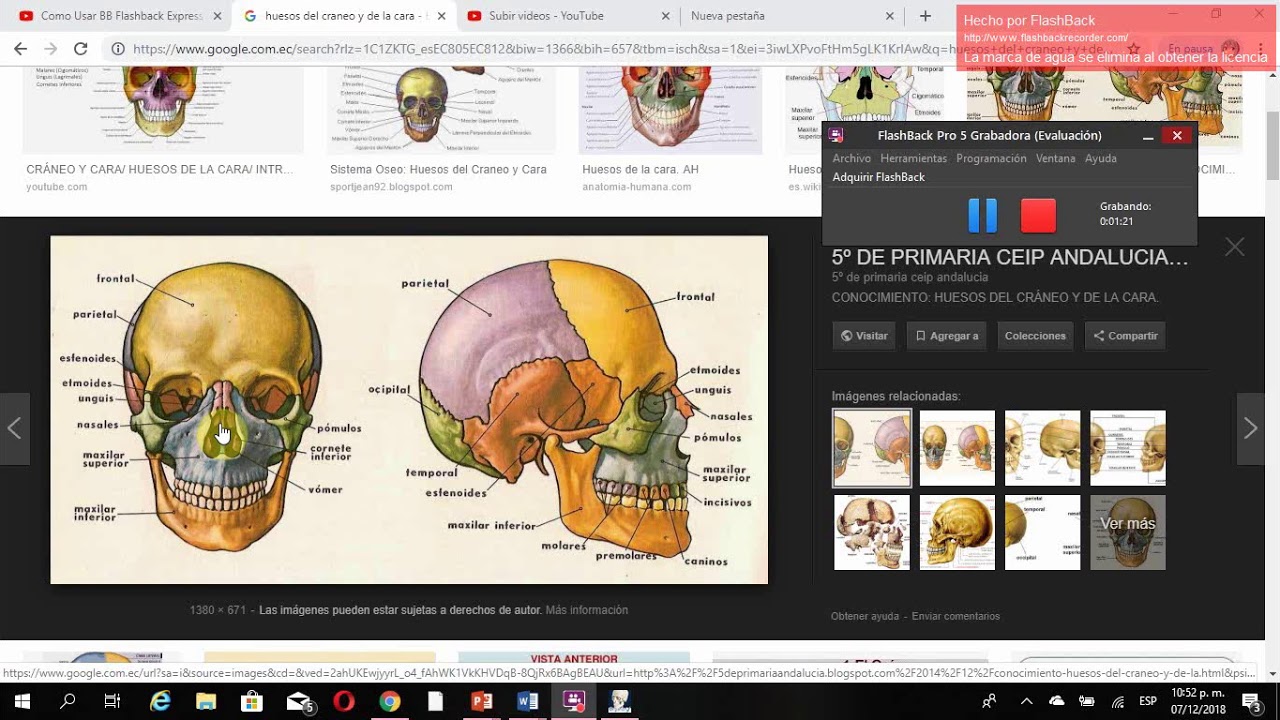Switch to Nueva pestaña tab

[790, 16]
